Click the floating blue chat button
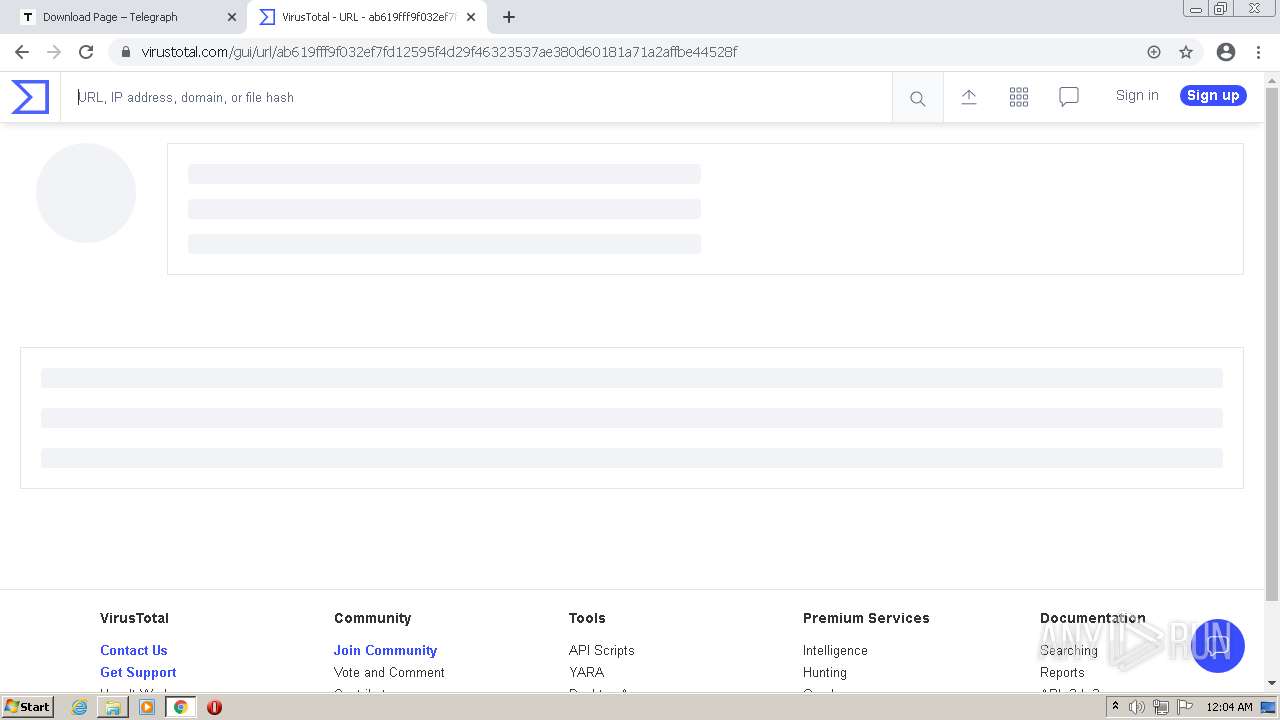Screen dimensions: 1280x720 pyautogui.click(x=1217, y=645)
